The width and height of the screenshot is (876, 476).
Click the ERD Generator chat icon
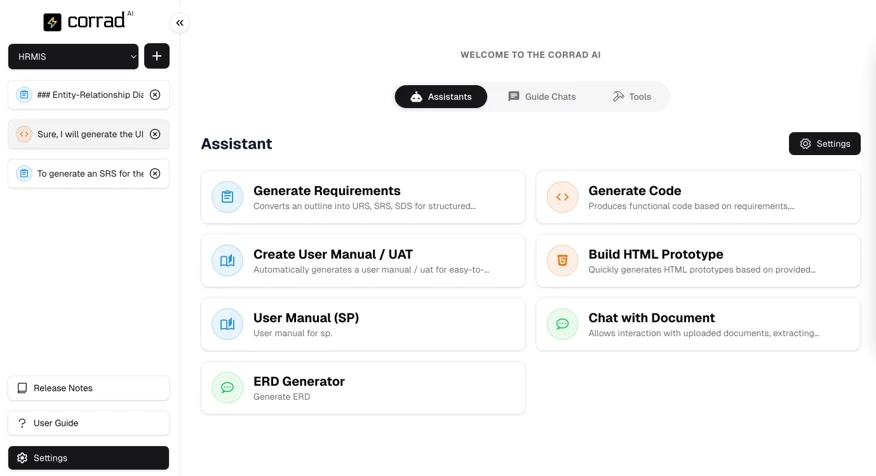(227, 388)
